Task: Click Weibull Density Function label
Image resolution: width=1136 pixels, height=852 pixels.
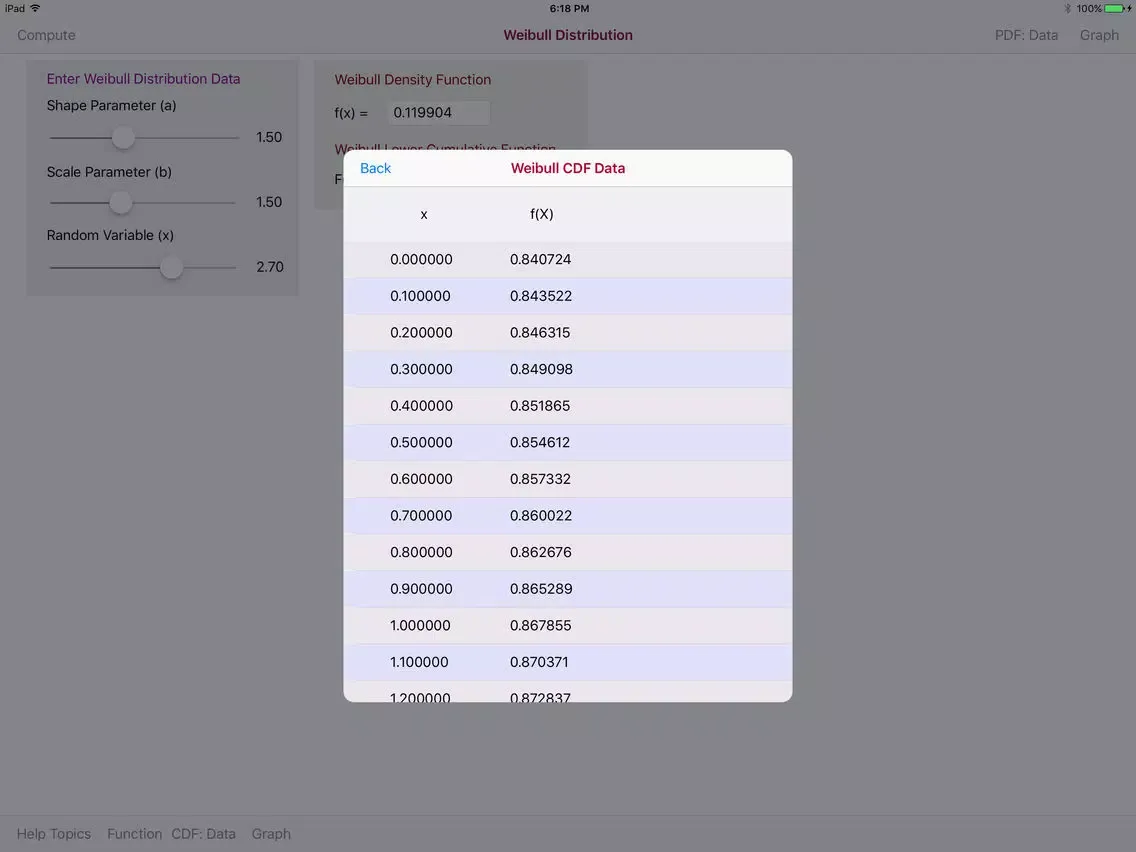Action: point(412,80)
